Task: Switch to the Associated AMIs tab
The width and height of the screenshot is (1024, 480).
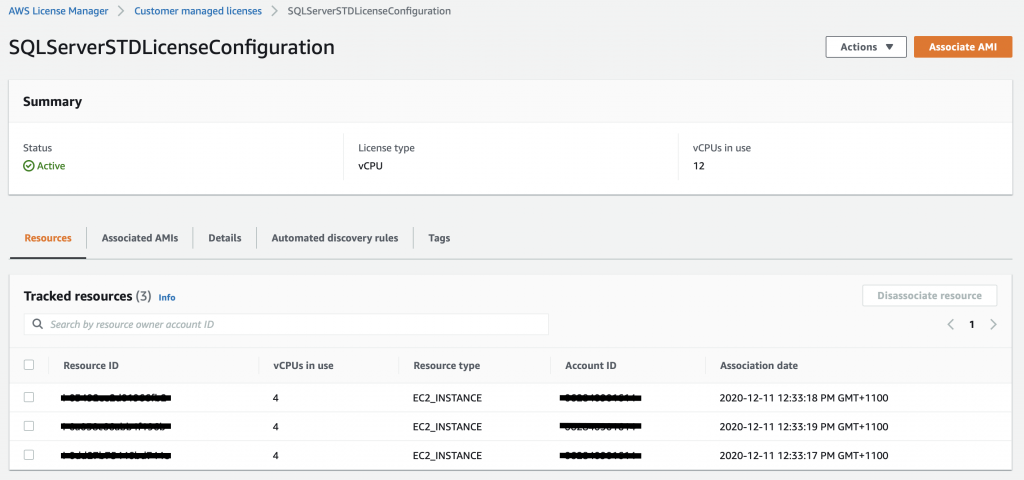Action: pyautogui.click(x=140, y=238)
